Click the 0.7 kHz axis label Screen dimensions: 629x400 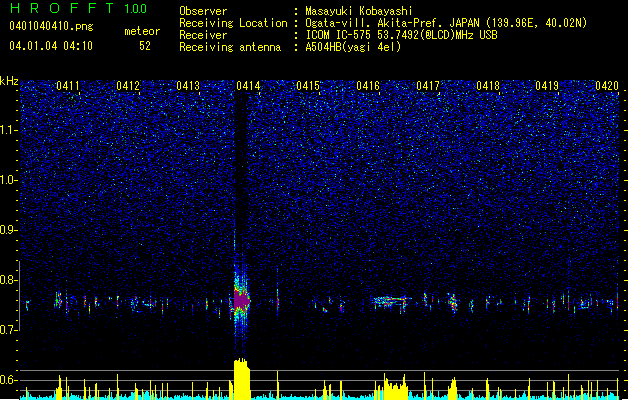point(9,330)
